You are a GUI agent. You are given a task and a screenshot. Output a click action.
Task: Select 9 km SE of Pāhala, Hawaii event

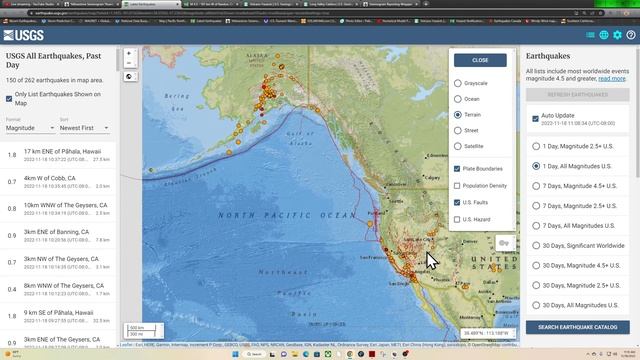(58, 316)
